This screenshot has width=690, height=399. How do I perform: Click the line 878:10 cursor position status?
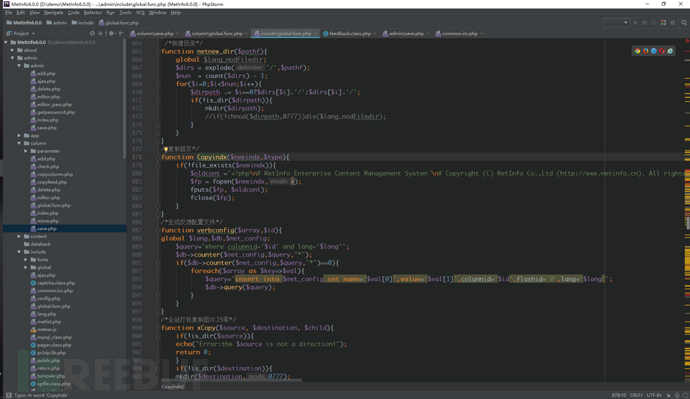tap(619, 395)
